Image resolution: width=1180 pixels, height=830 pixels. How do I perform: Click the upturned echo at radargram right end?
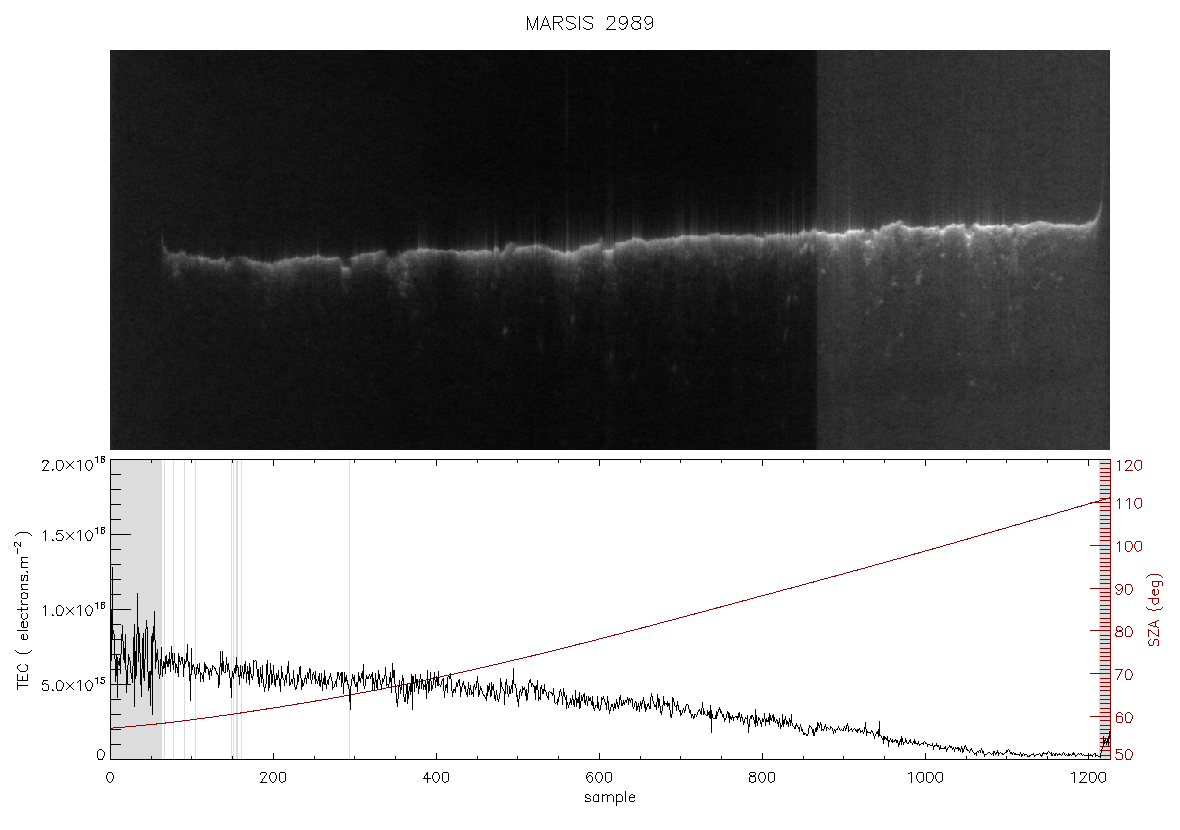point(1099,213)
